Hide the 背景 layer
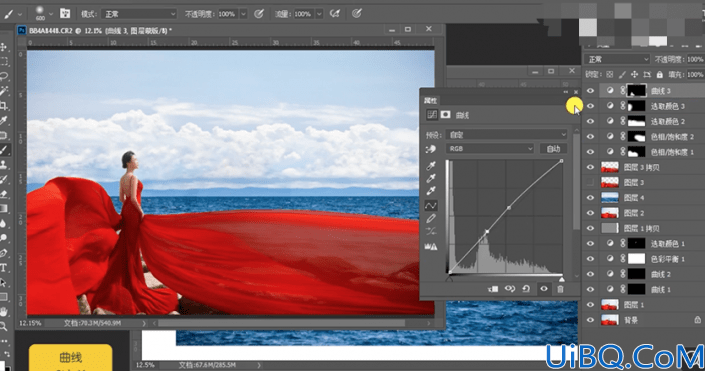Image resolution: width=705 pixels, height=371 pixels. coord(590,320)
